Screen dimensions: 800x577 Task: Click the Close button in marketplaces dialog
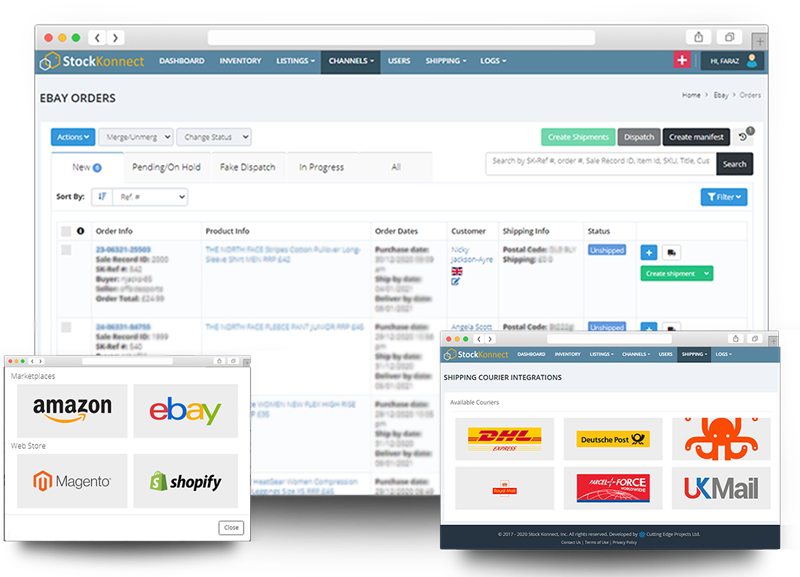point(231,528)
